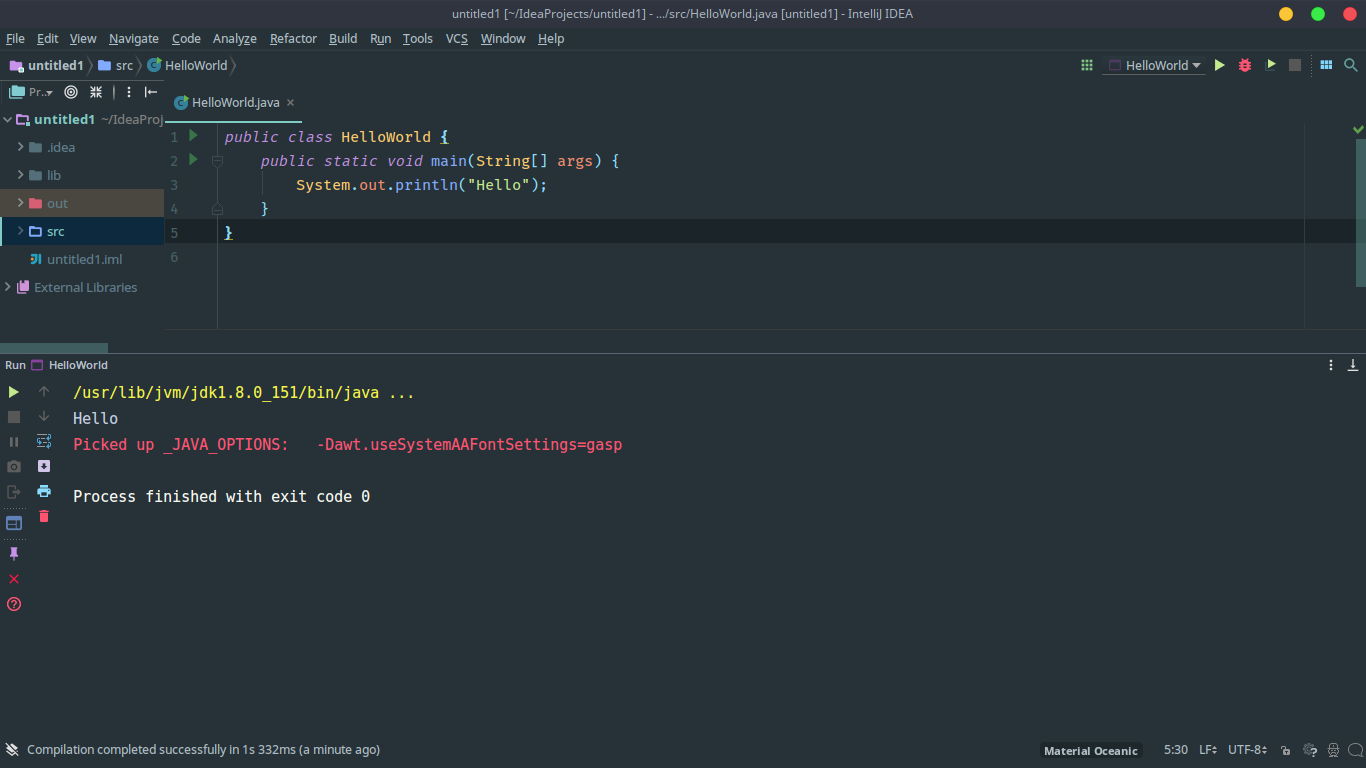This screenshot has width=1366, height=768.
Task: Click the UTF-8 encoding selector
Action: coord(1247,750)
